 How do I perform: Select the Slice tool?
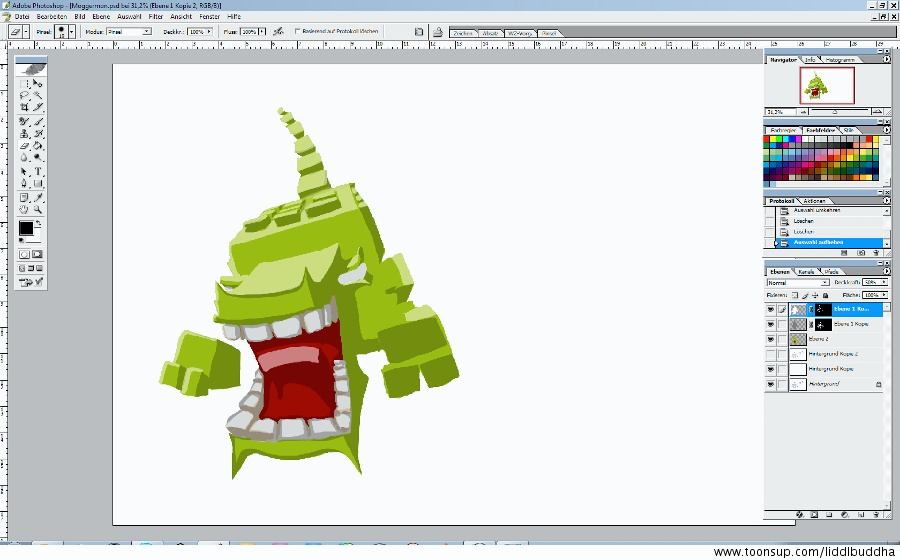[x=38, y=107]
